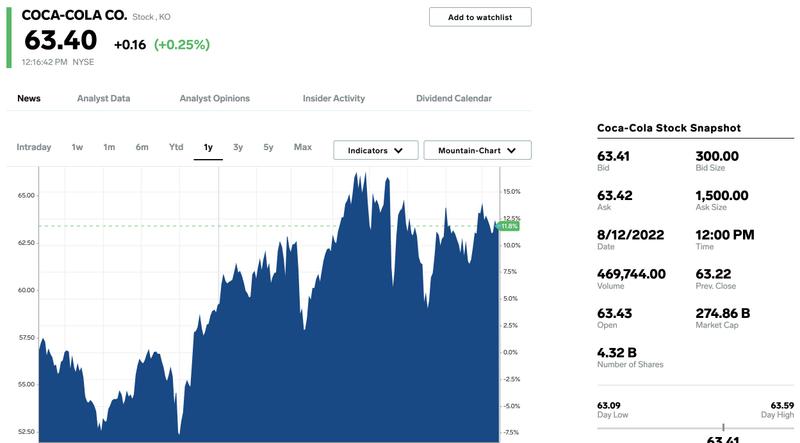Click the 63.42 Ask value
The height and width of the screenshot is (443, 800).
click(x=615, y=195)
